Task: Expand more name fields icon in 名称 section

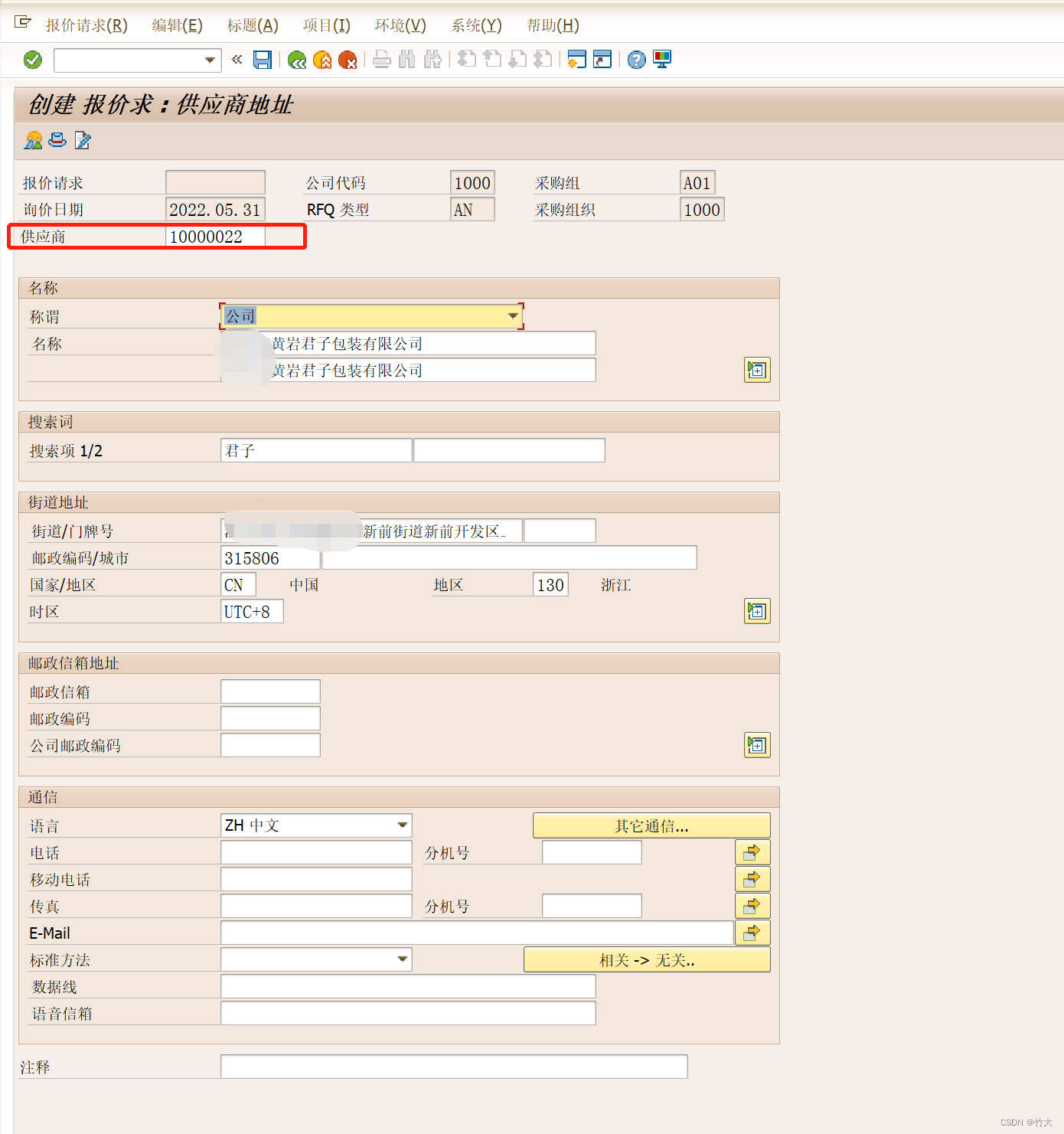Action: pyautogui.click(x=757, y=370)
